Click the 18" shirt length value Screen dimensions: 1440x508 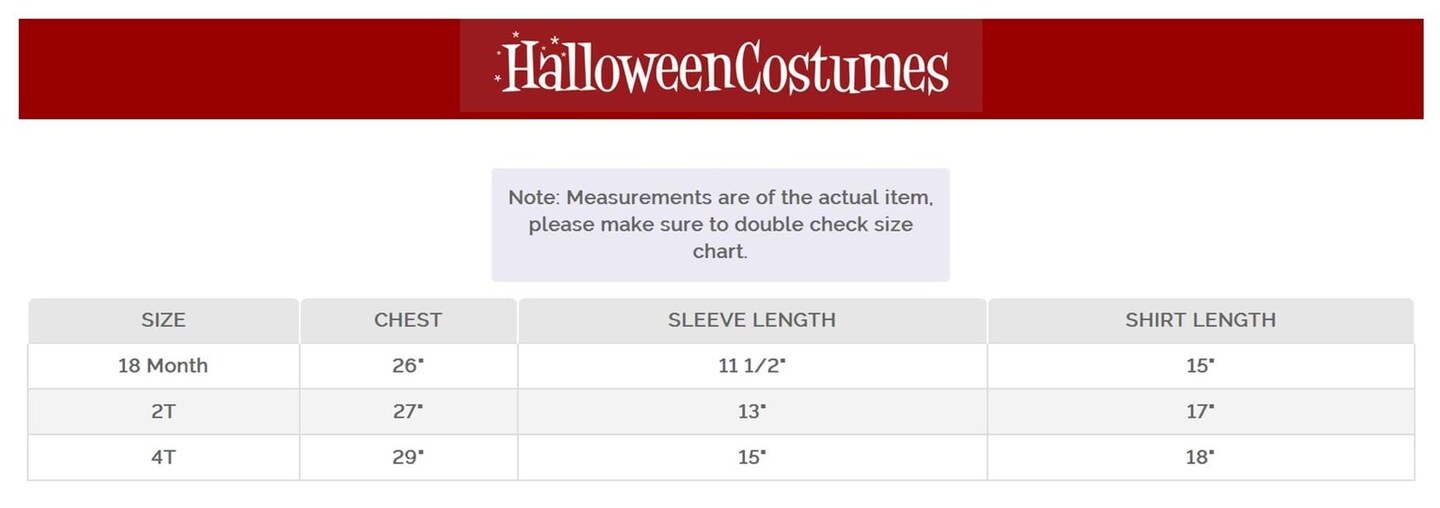(1200, 457)
